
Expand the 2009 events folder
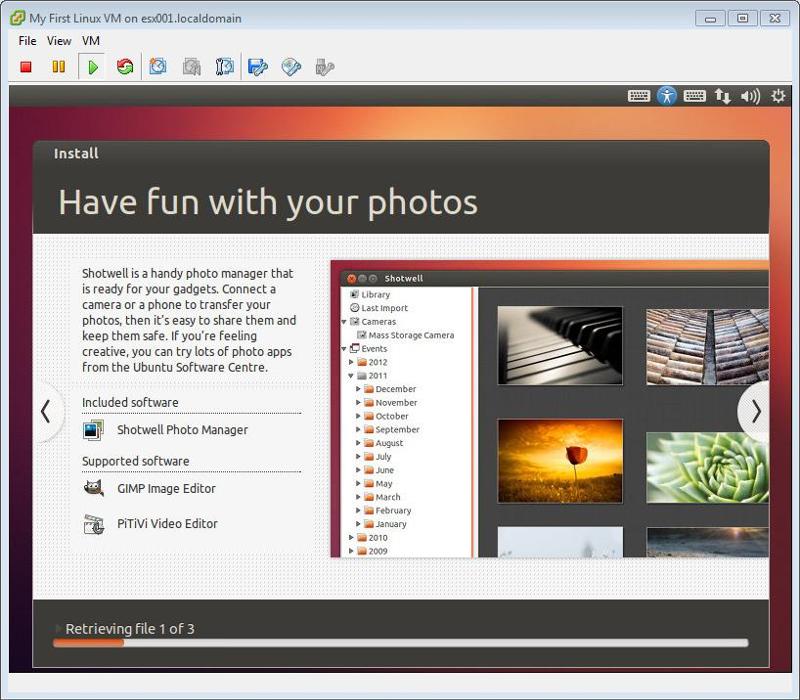click(x=351, y=551)
